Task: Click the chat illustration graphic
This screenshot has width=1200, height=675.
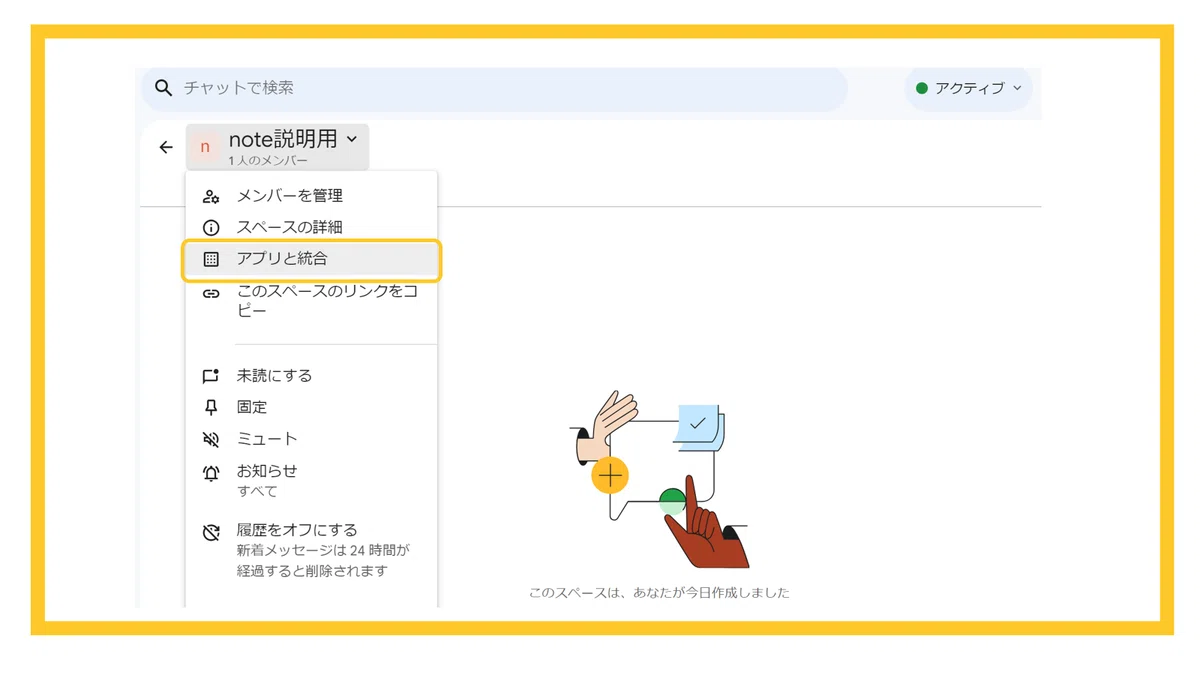Action: (x=662, y=480)
